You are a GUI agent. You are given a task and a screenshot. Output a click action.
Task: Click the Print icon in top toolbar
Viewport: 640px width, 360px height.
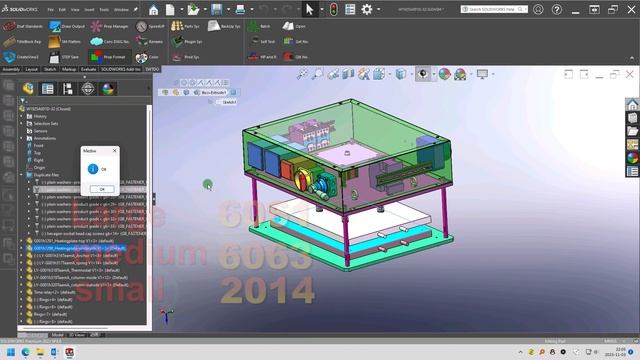[x=240, y=9]
